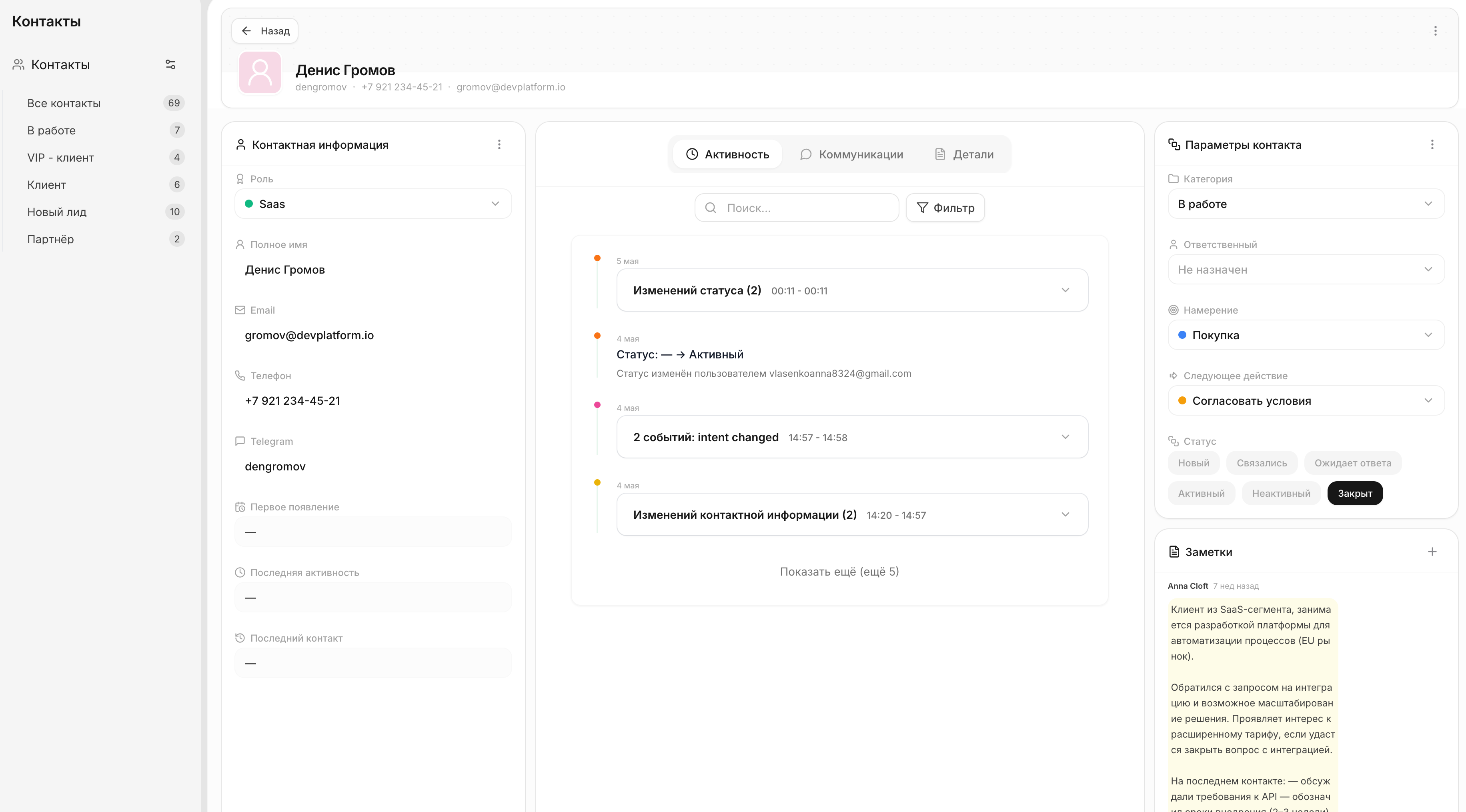Click green Saas role color dot

click(x=249, y=204)
